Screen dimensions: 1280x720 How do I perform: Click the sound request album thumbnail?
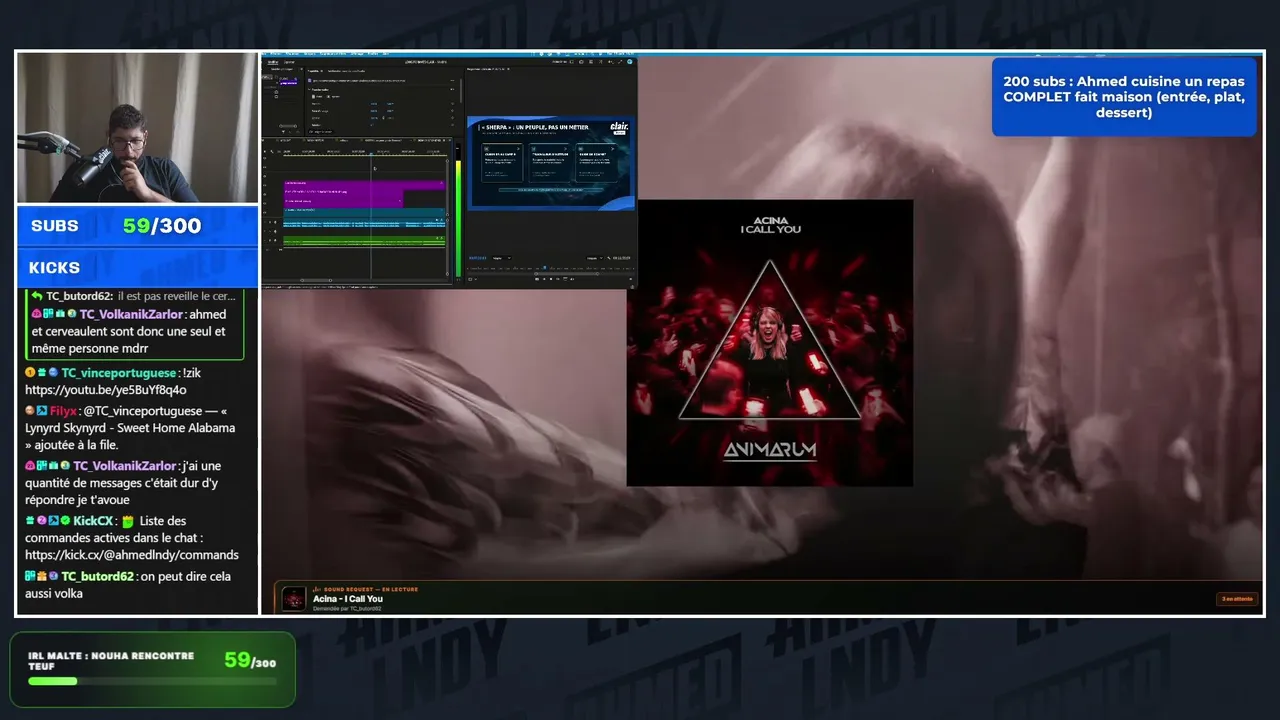294,598
